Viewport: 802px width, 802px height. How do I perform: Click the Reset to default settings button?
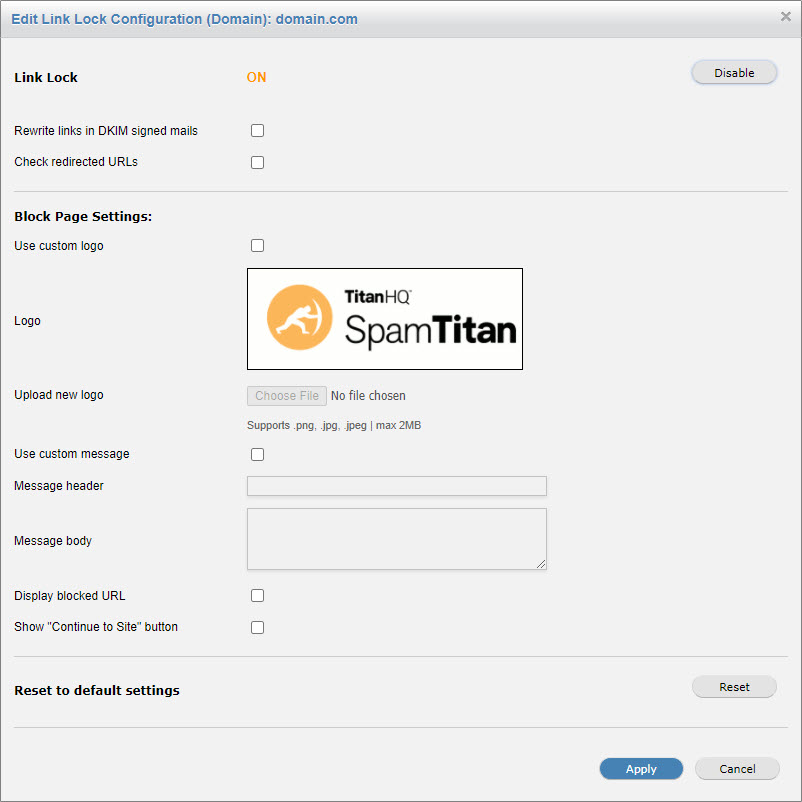click(x=734, y=687)
